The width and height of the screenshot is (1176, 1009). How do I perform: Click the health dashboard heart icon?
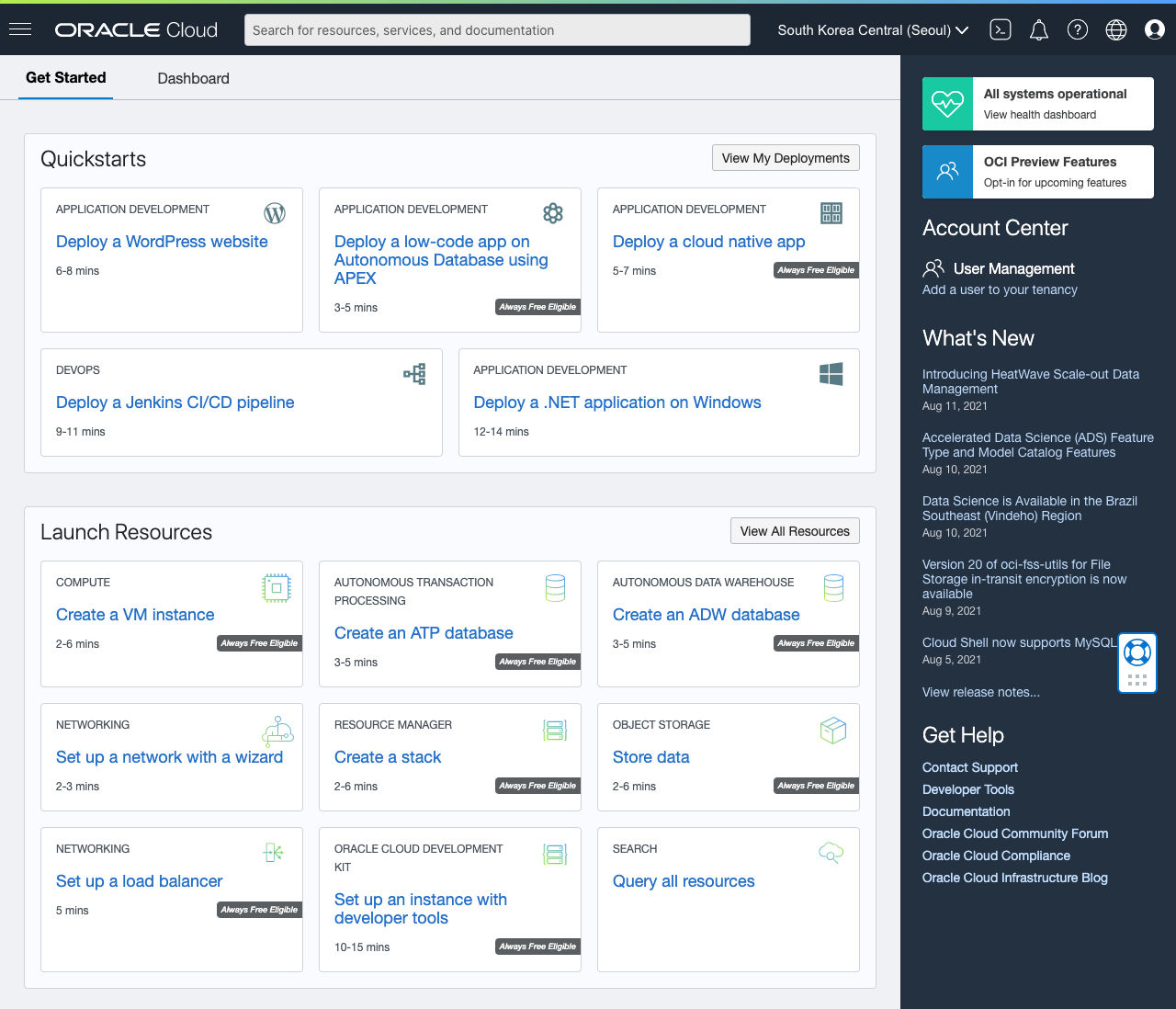tap(947, 103)
